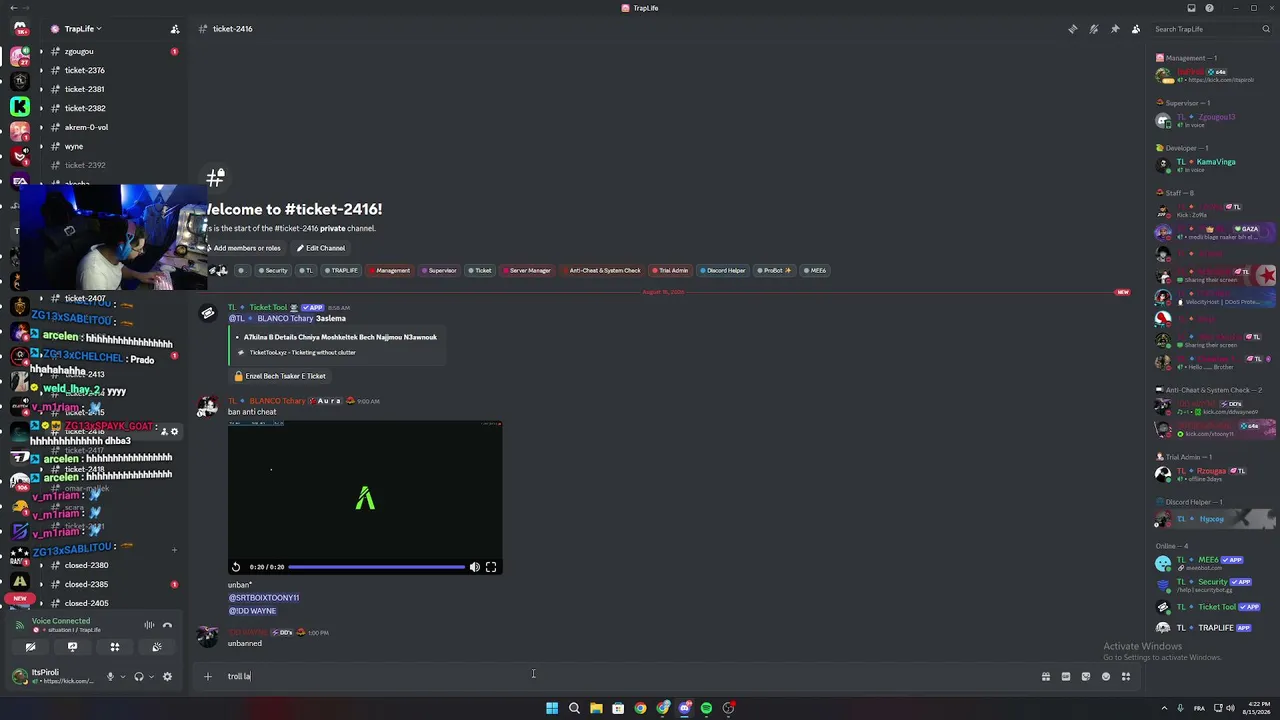Open the apps launcher in message bar
1280x720 pixels.
click(1126, 677)
